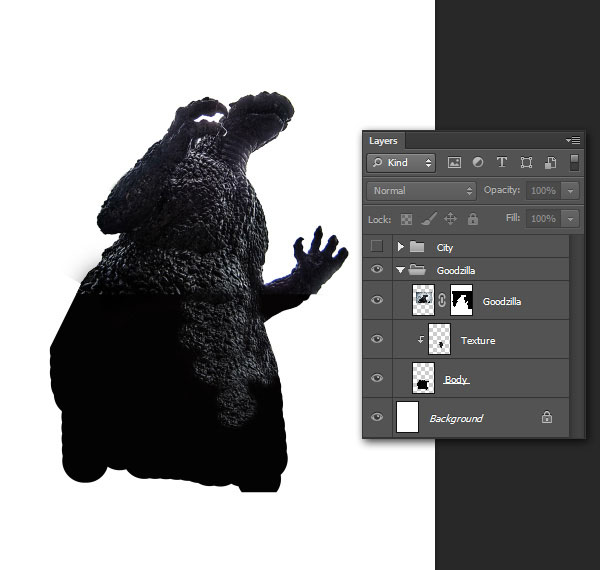Viewport: 600px width, 570px height.
Task: Click the Background layer lock icon
Action: tap(547, 417)
